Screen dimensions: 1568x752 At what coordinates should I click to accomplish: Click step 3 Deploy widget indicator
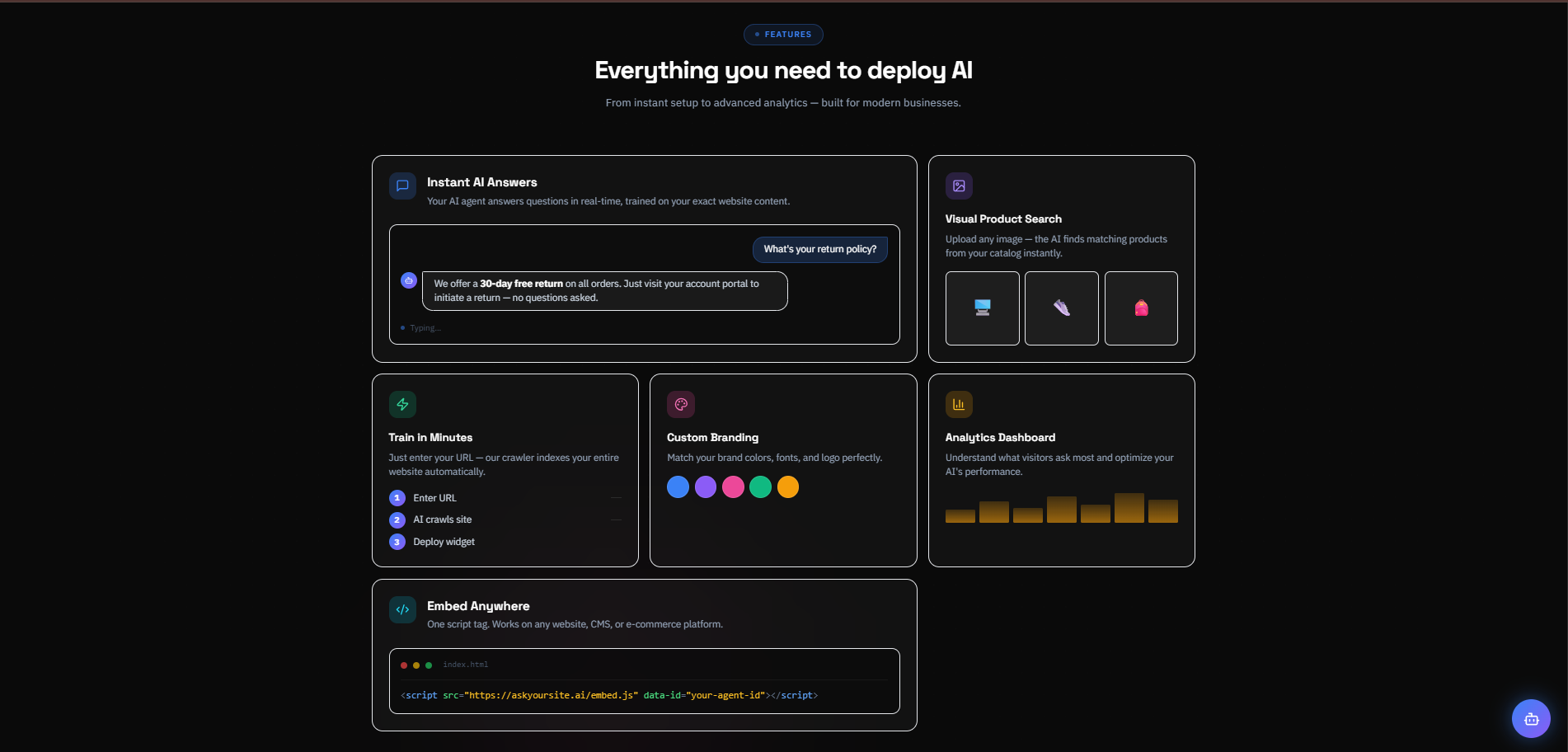(397, 542)
